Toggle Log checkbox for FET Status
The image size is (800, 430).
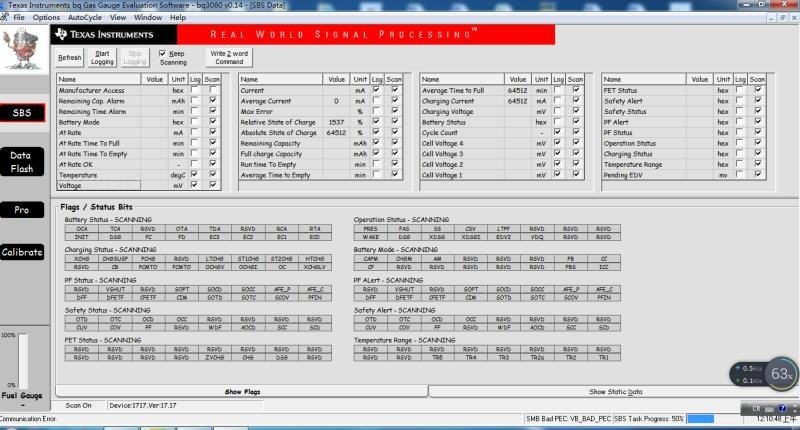(x=740, y=90)
